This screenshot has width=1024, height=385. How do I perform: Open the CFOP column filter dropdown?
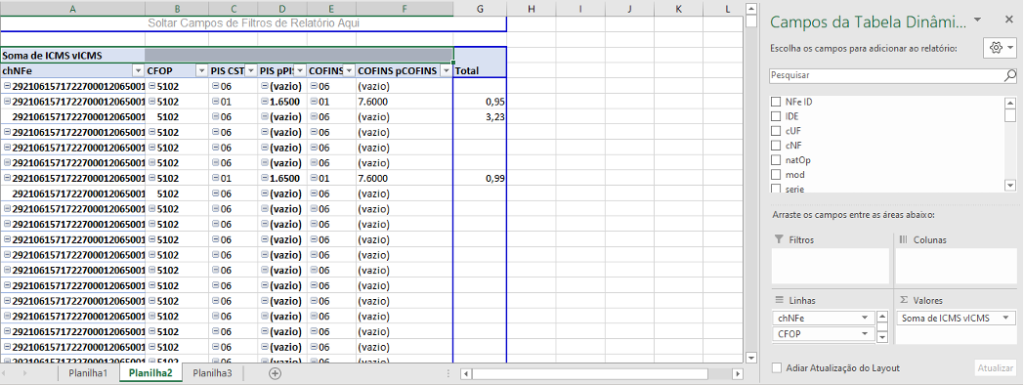[201, 70]
